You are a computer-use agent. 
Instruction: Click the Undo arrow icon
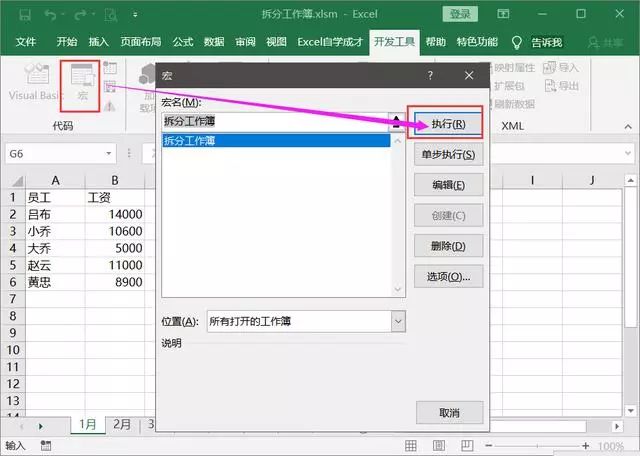coord(51,15)
